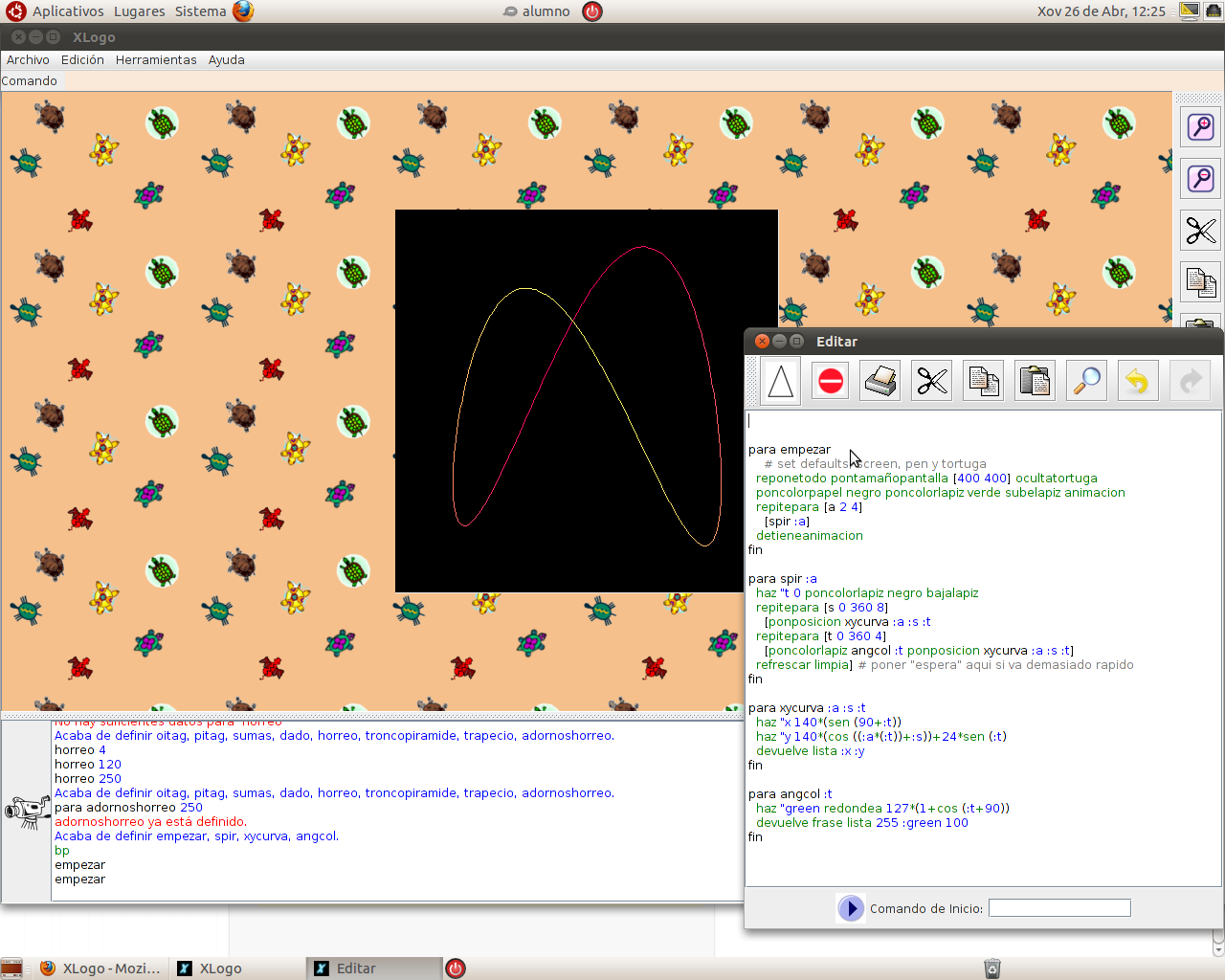
Task: Open the Lugares menu in top panel
Action: pyautogui.click(x=140, y=11)
